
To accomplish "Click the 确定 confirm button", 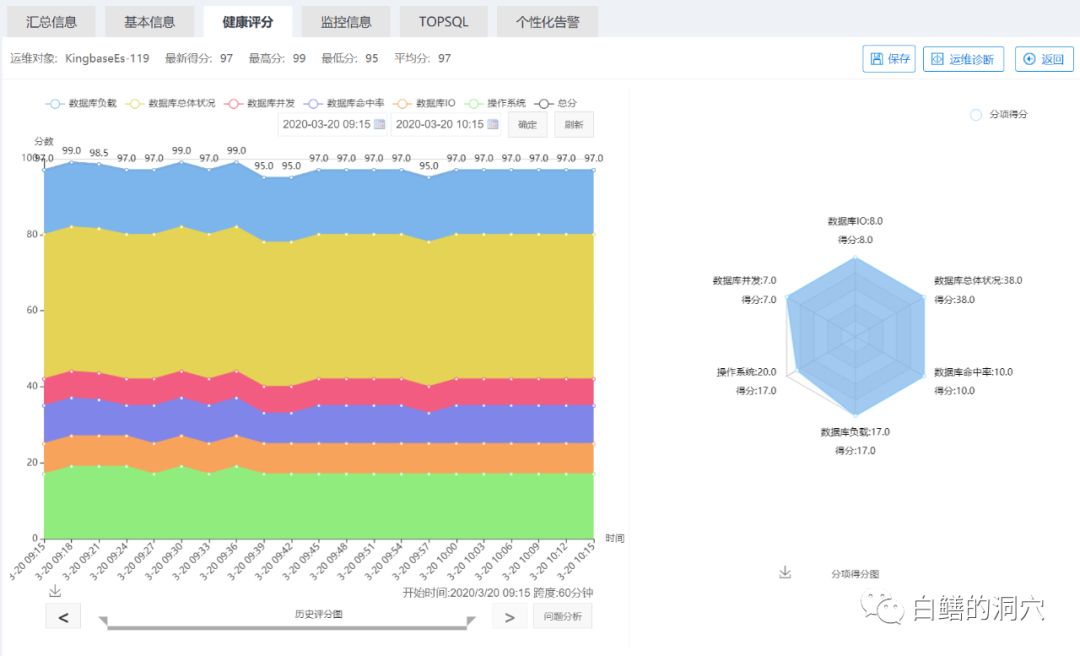I will coord(528,125).
